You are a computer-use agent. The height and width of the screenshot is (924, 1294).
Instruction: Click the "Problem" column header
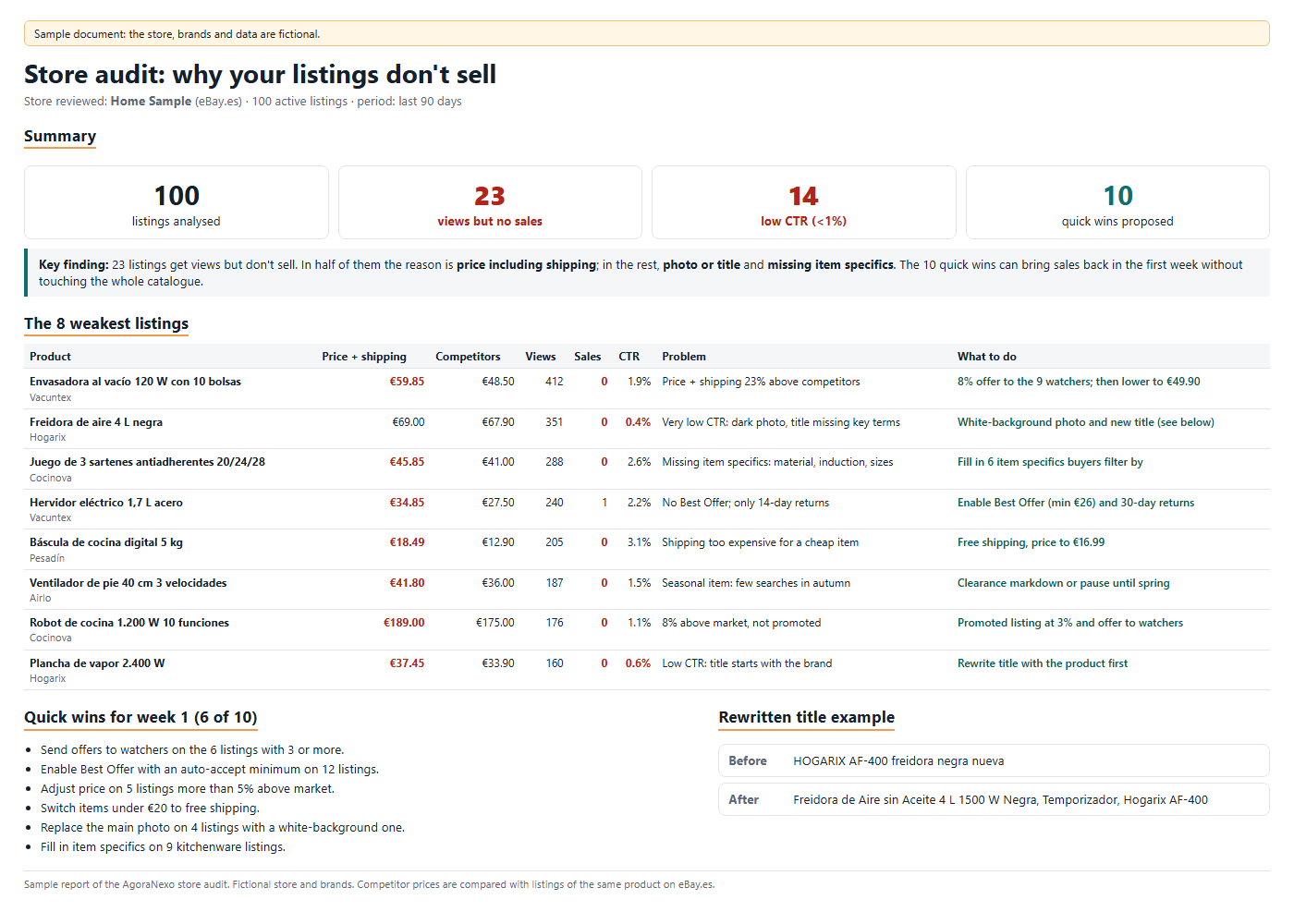(x=684, y=357)
